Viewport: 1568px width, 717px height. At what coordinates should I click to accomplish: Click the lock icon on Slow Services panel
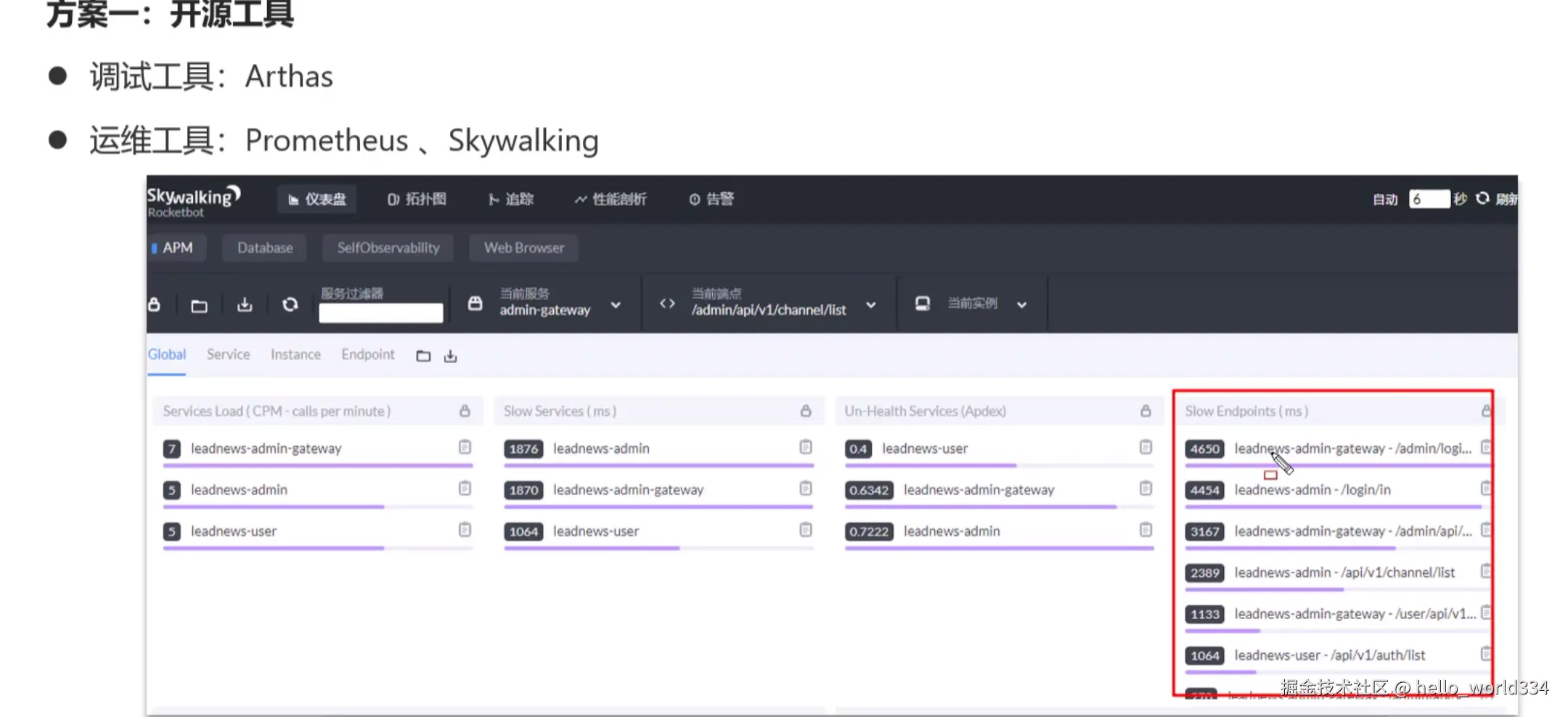tap(806, 411)
